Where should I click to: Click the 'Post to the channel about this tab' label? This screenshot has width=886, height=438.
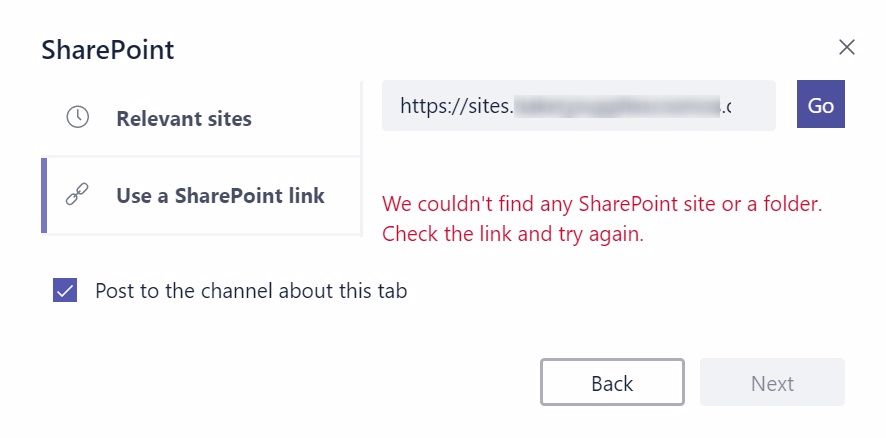pyautogui.click(x=251, y=290)
